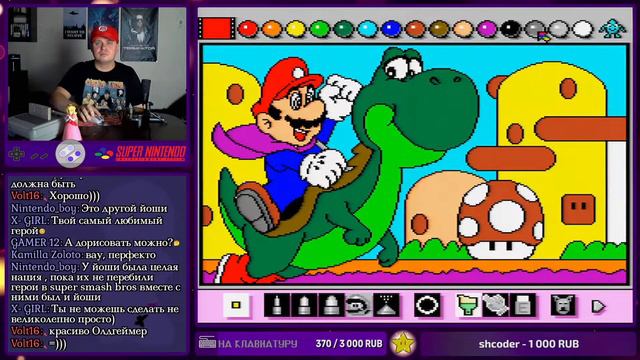This screenshot has width=640, height=360.
Task: Select the white color ball
Action: click(x=582, y=29)
